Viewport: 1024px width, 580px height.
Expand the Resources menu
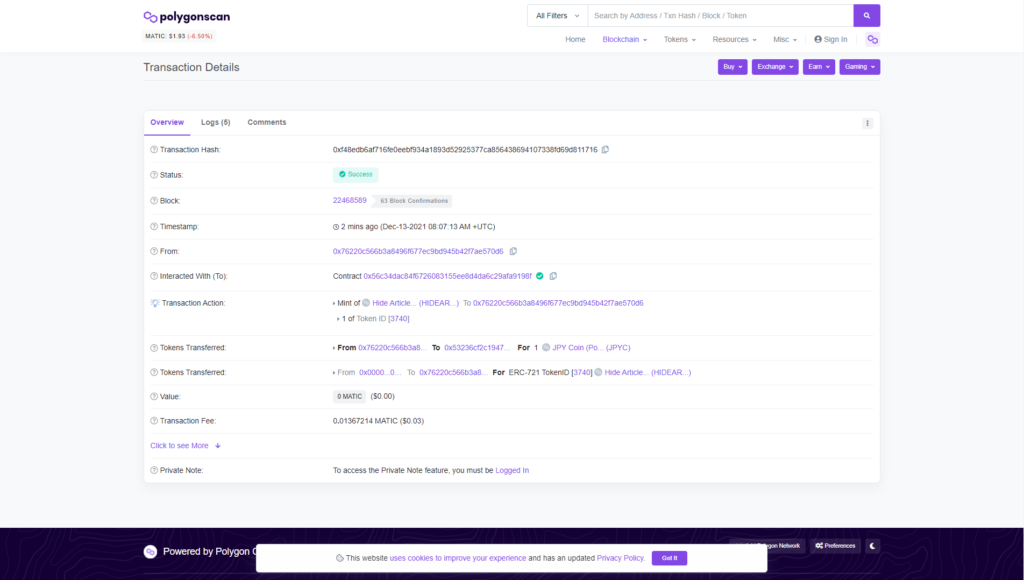click(735, 40)
